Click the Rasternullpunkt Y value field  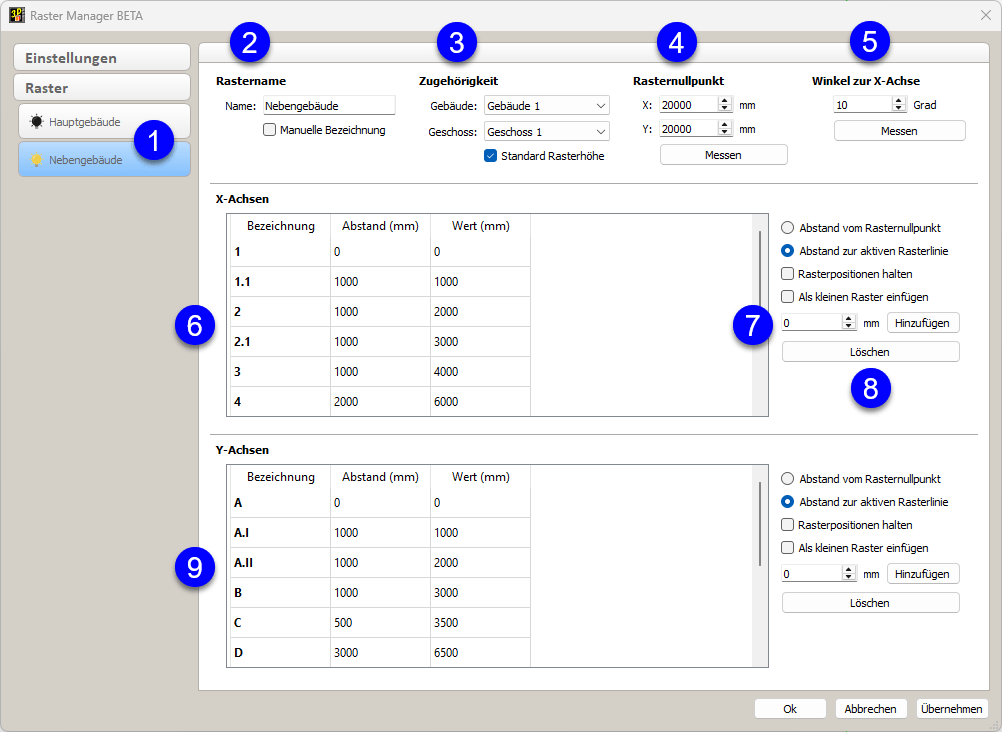pyautogui.click(x=688, y=129)
